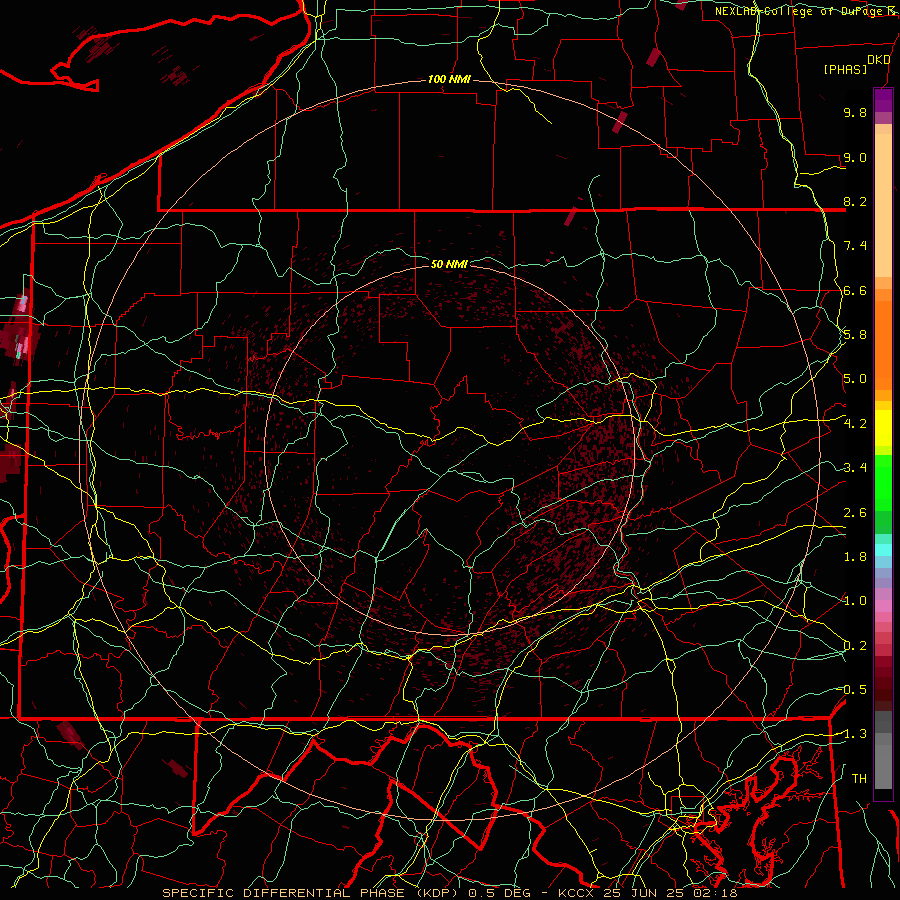Click the 0.2 value on the legend

tap(855, 646)
